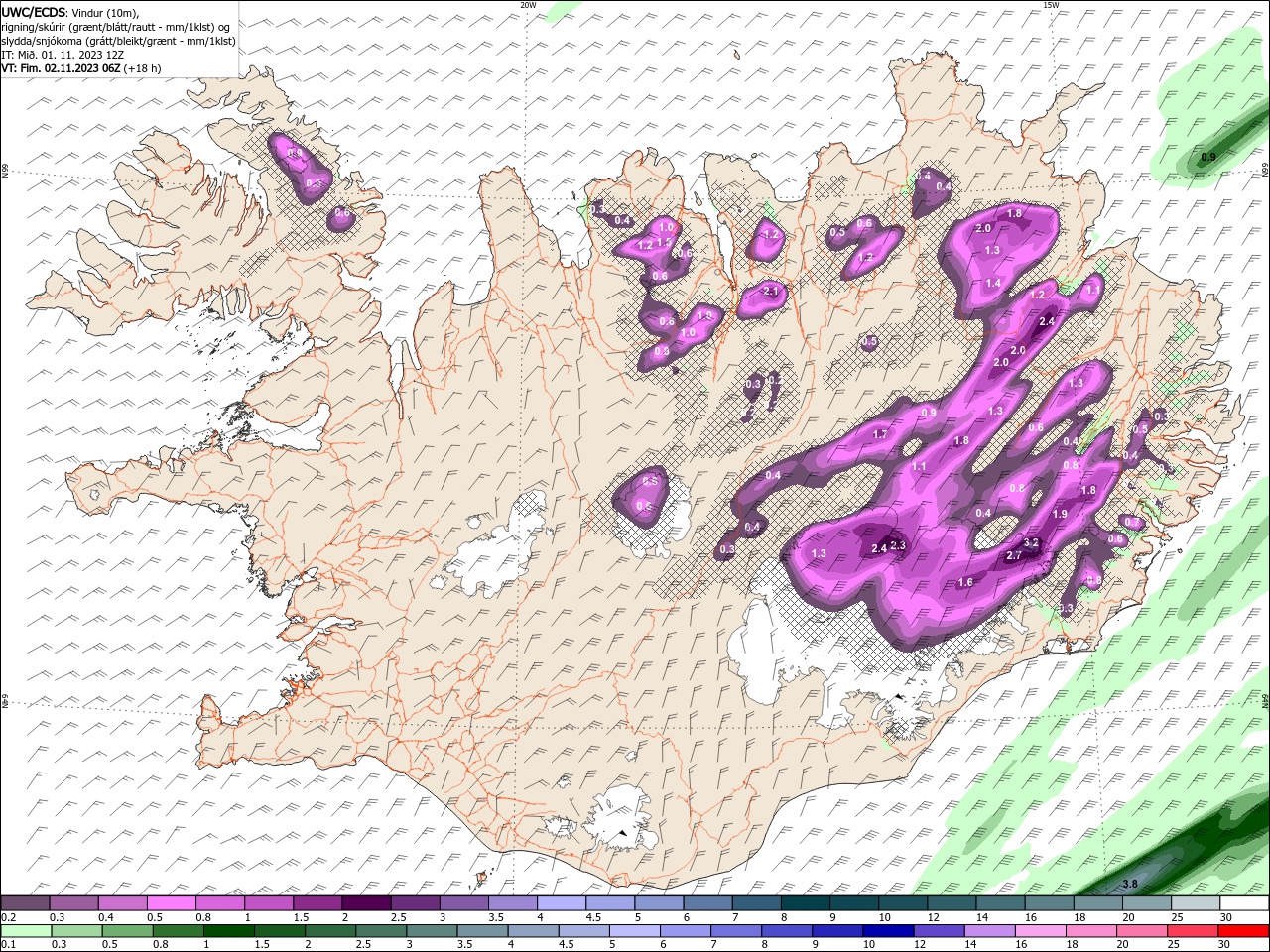1270x952 pixels.
Task: Click the "0.1" label on the lower scale
Action: [9, 944]
